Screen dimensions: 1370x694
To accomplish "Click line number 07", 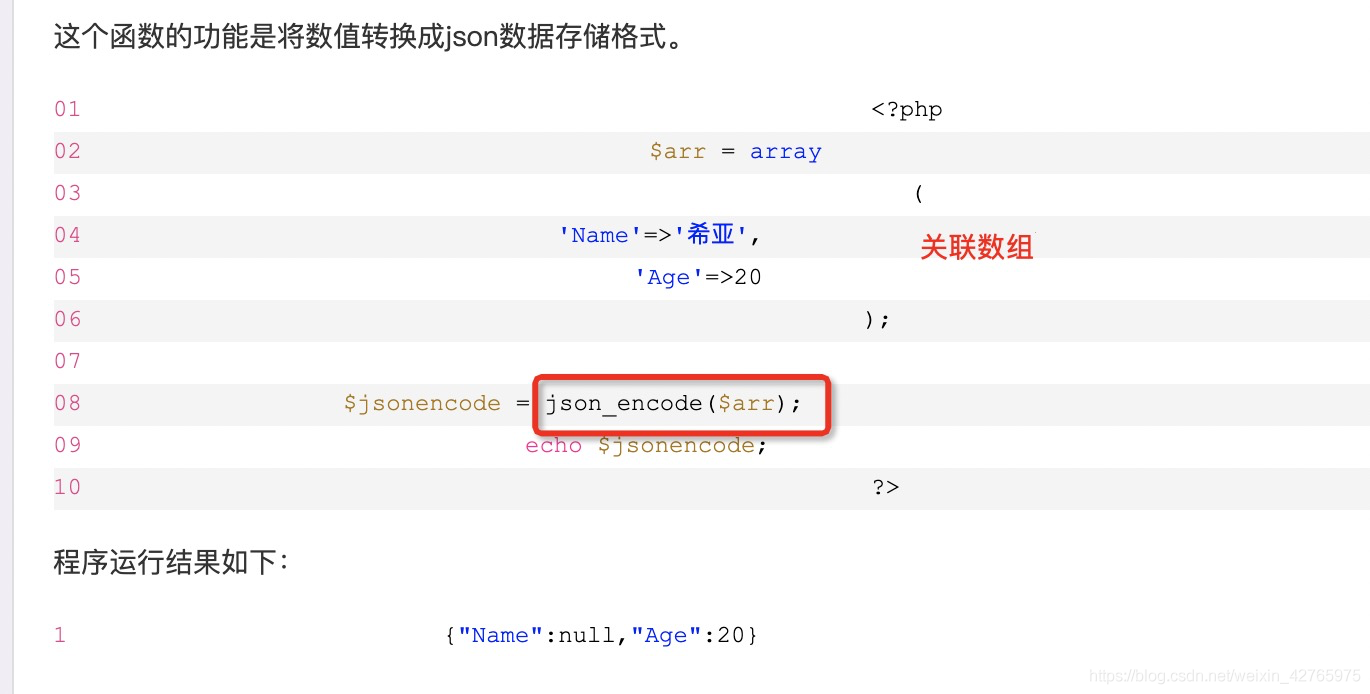I will (67, 361).
